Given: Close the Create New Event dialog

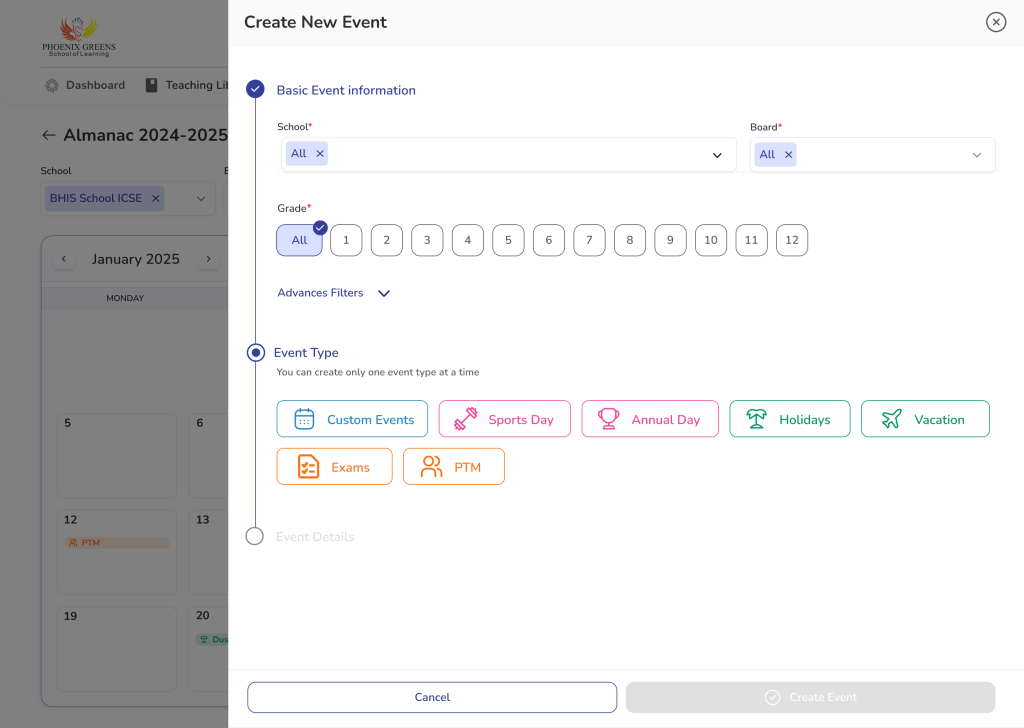Looking at the screenshot, I should coord(996,22).
